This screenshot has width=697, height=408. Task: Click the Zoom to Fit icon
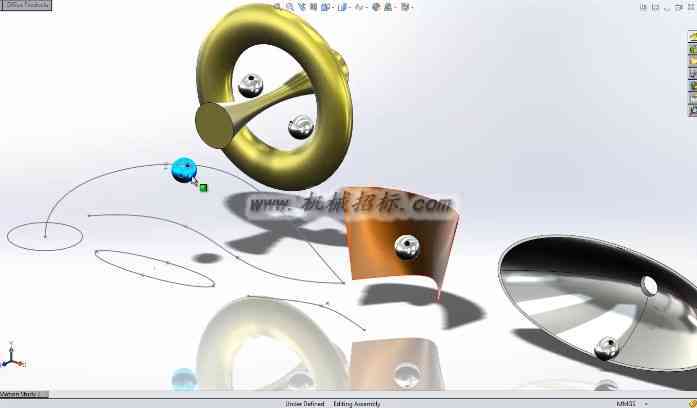point(277,7)
